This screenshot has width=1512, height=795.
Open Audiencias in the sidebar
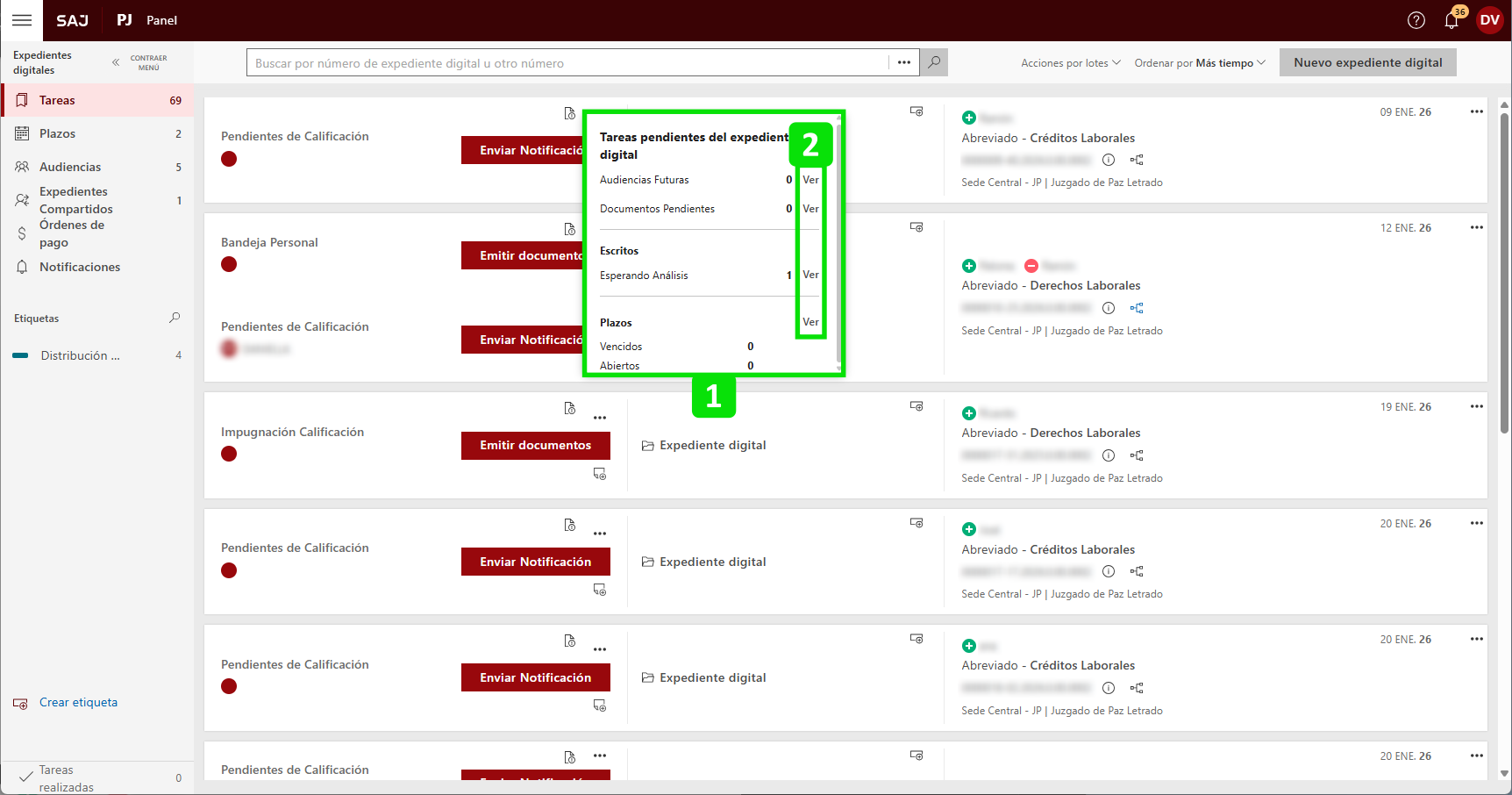click(70, 167)
